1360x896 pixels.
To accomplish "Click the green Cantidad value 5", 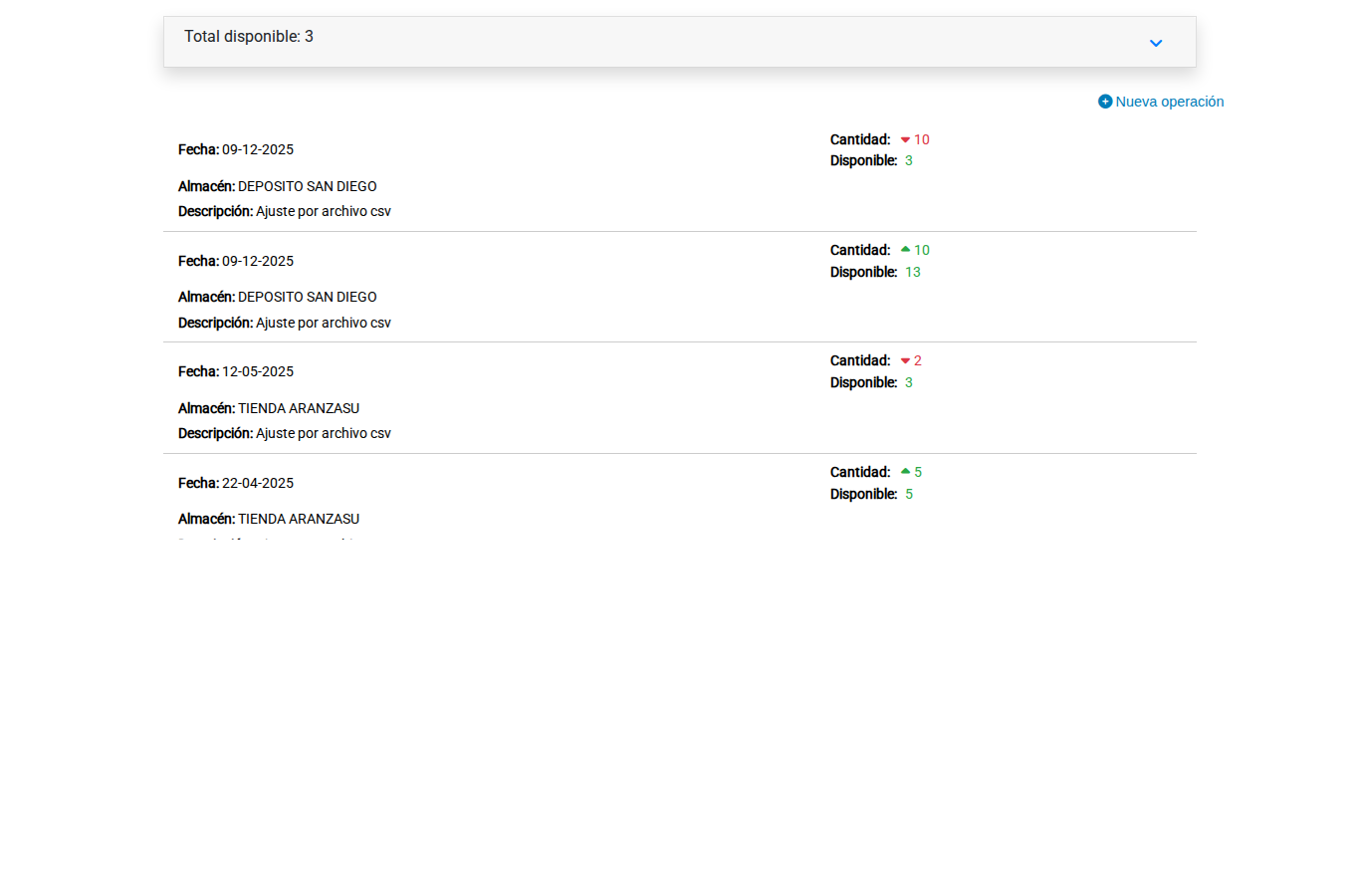I will click(917, 472).
